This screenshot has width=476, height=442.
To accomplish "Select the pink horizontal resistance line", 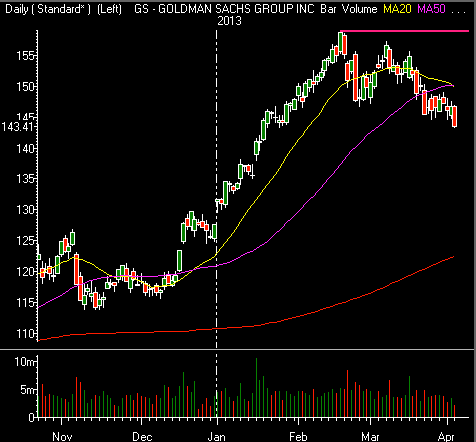I will (404, 31).
